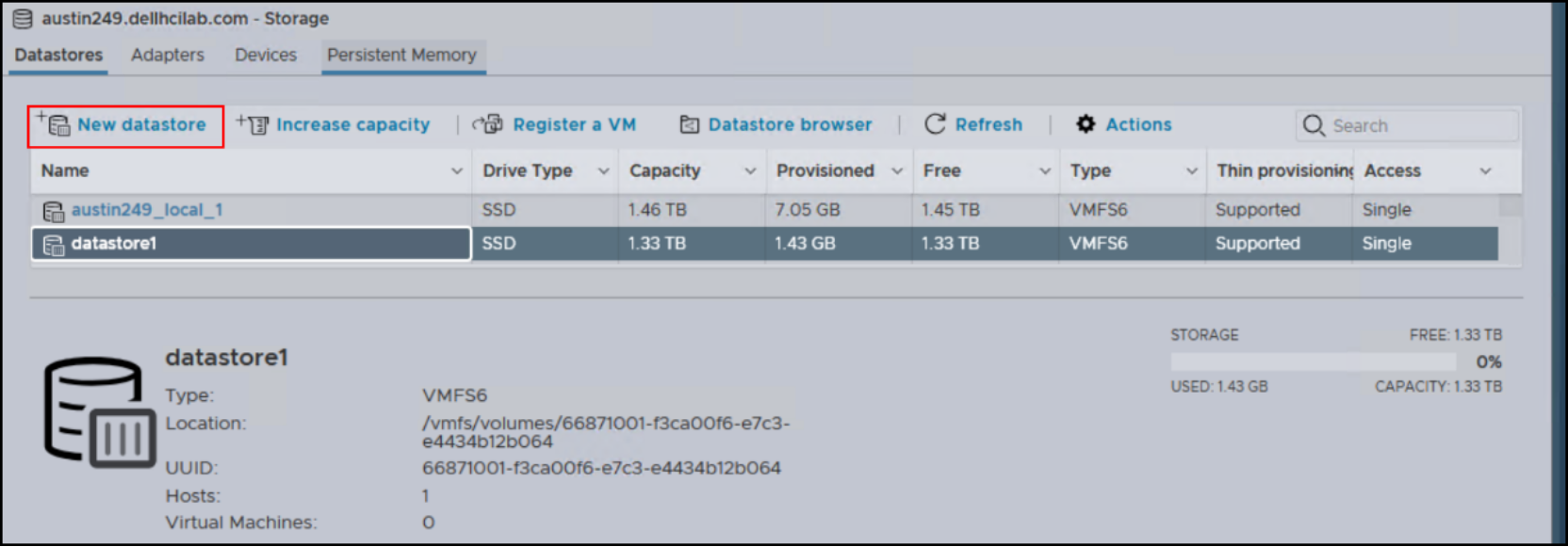Switch to the Persistent Memory tab
1568x547 pixels.
(401, 55)
